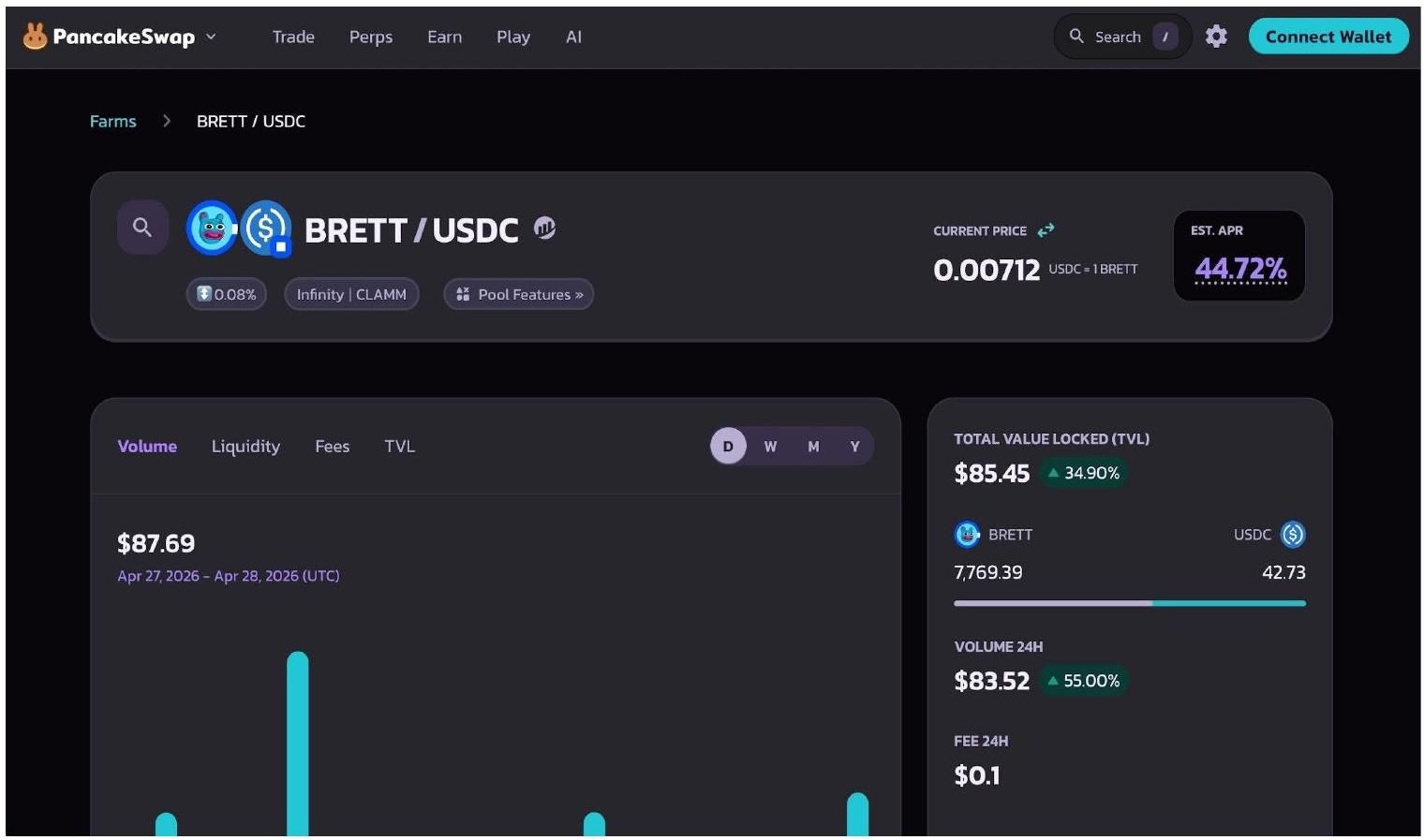
Task: Click the Volume 24H value $83.52
Action: (991, 681)
